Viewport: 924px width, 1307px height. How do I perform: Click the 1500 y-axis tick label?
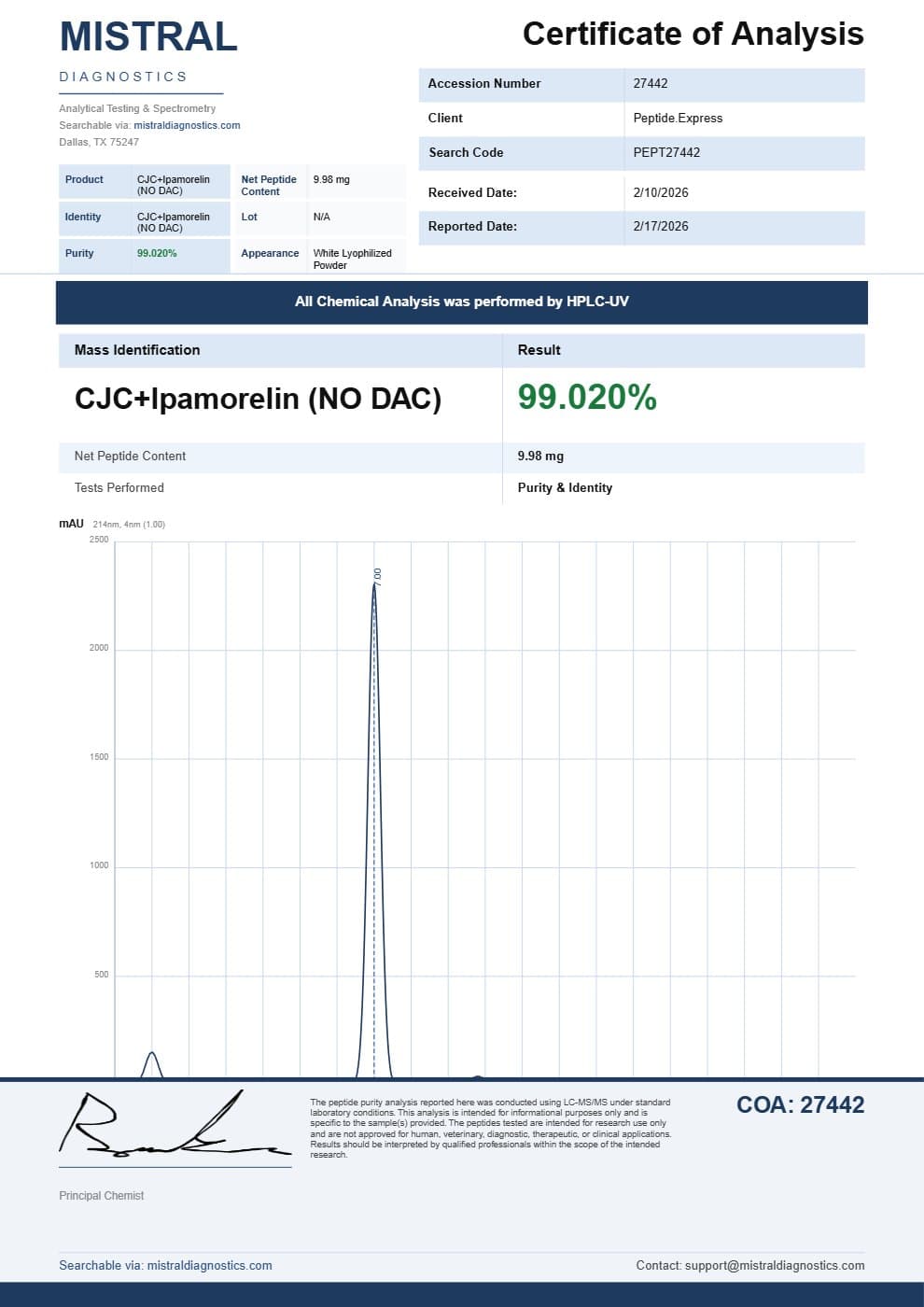point(99,757)
